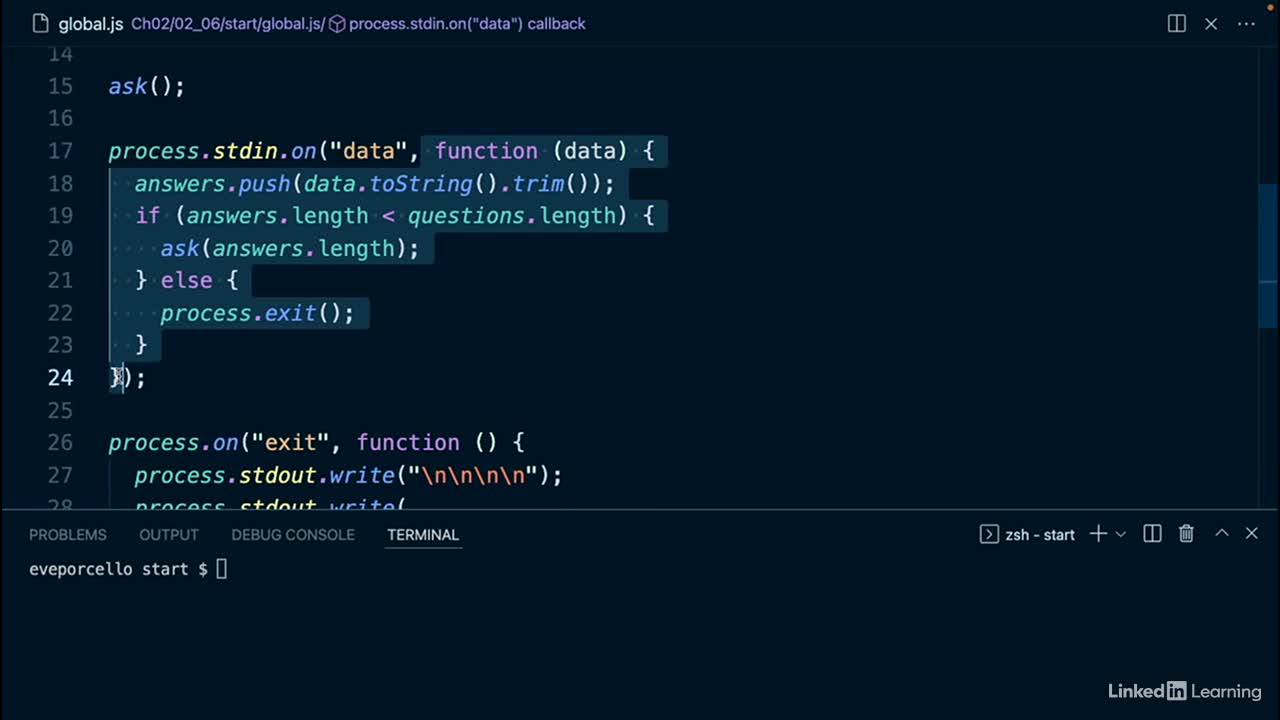Click the "\n\n\n\n" string on line 27
This screenshot has height=720, width=1280.
tap(473, 476)
